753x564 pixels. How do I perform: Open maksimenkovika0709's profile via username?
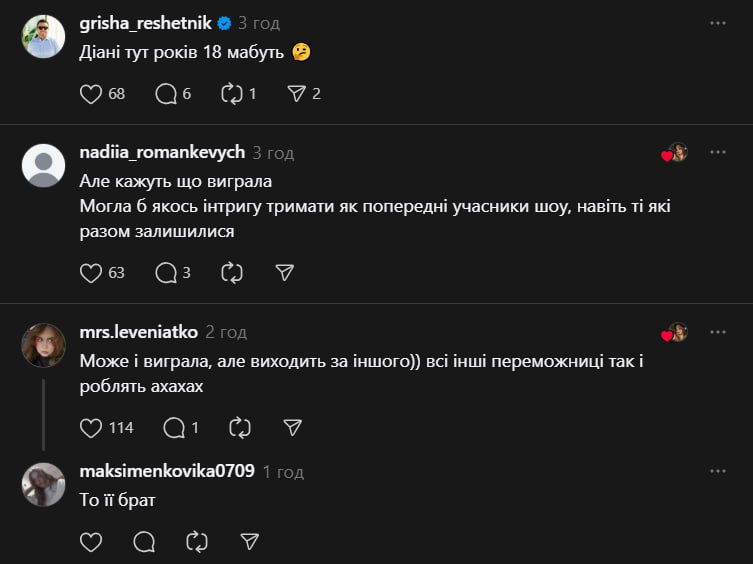[167, 471]
